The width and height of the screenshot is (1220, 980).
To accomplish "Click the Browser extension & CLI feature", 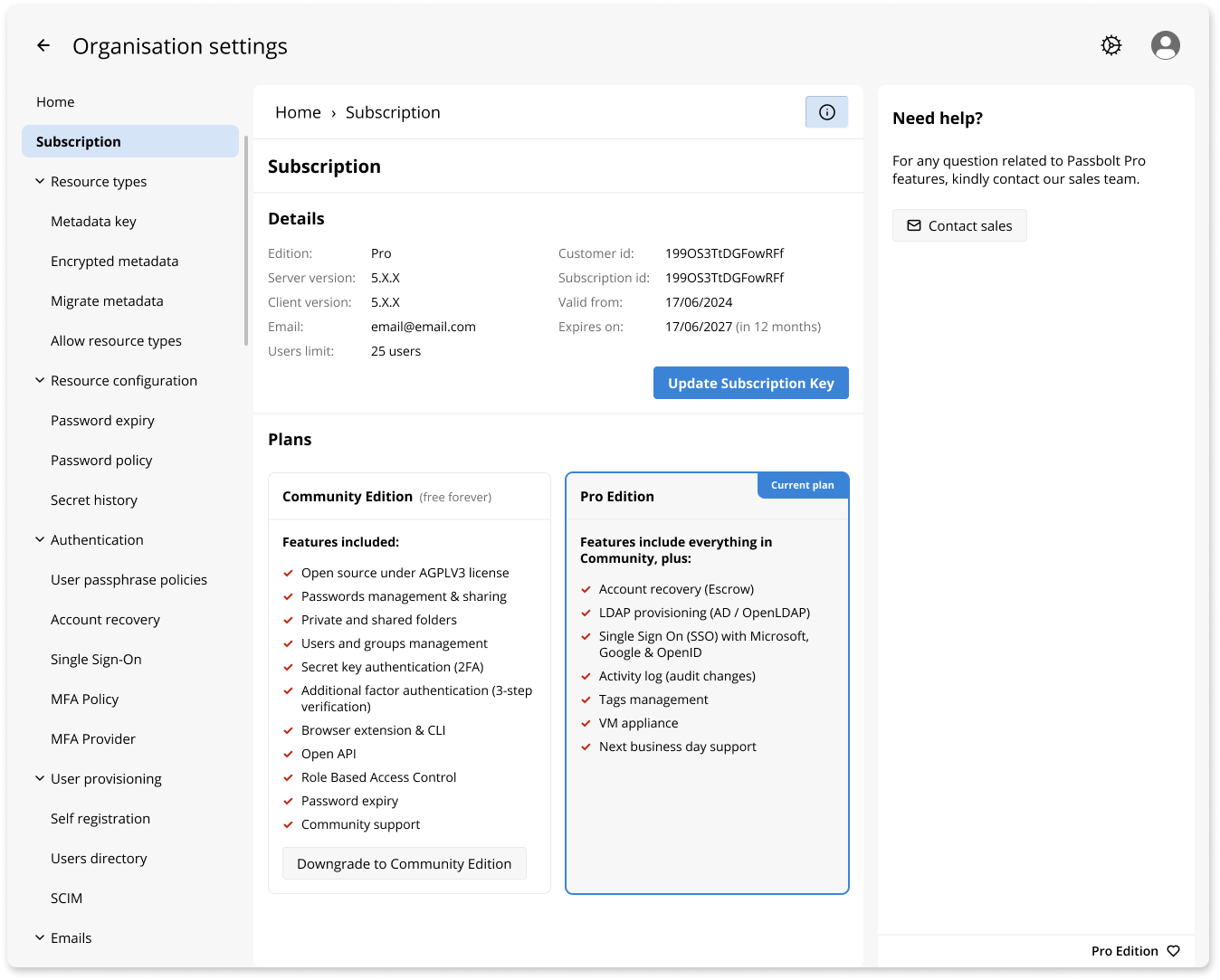I will pyautogui.click(x=373, y=730).
